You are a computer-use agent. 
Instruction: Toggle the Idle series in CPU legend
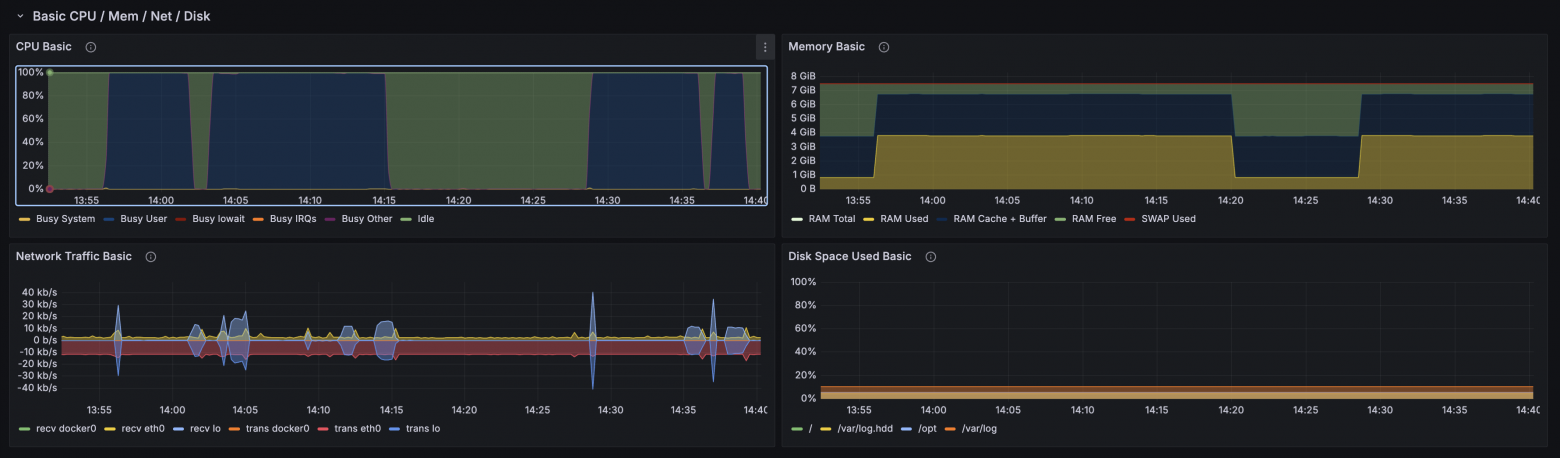(425, 219)
